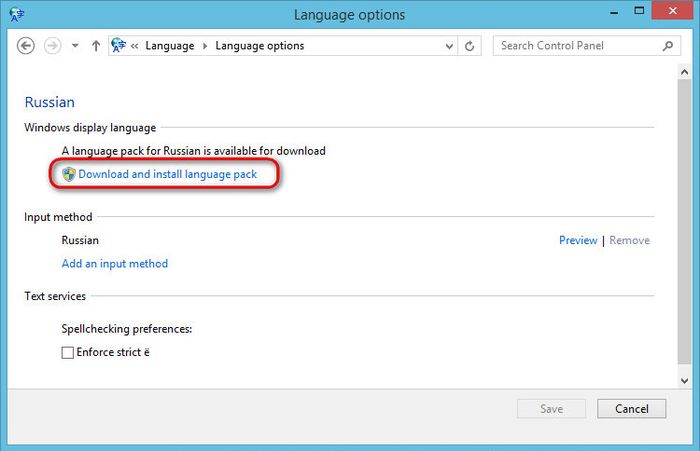Go up one level with Up arrow
The image size is (700, 451).
click(x=96, y=46)
